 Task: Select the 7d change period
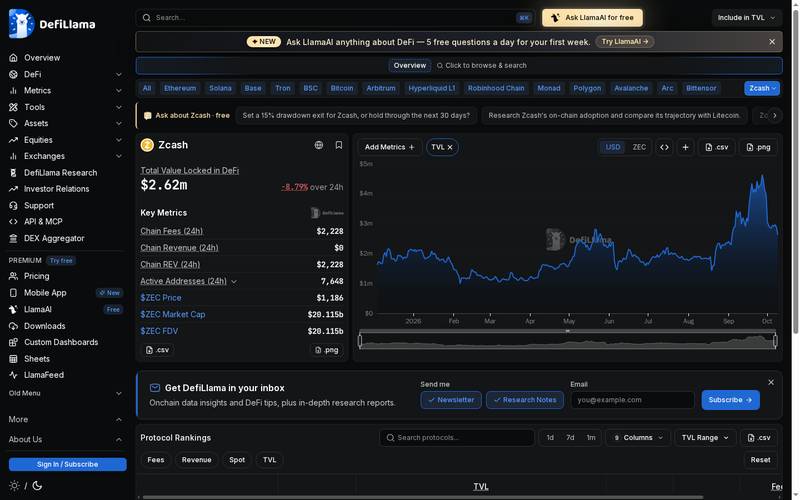[x=570, y=438]
